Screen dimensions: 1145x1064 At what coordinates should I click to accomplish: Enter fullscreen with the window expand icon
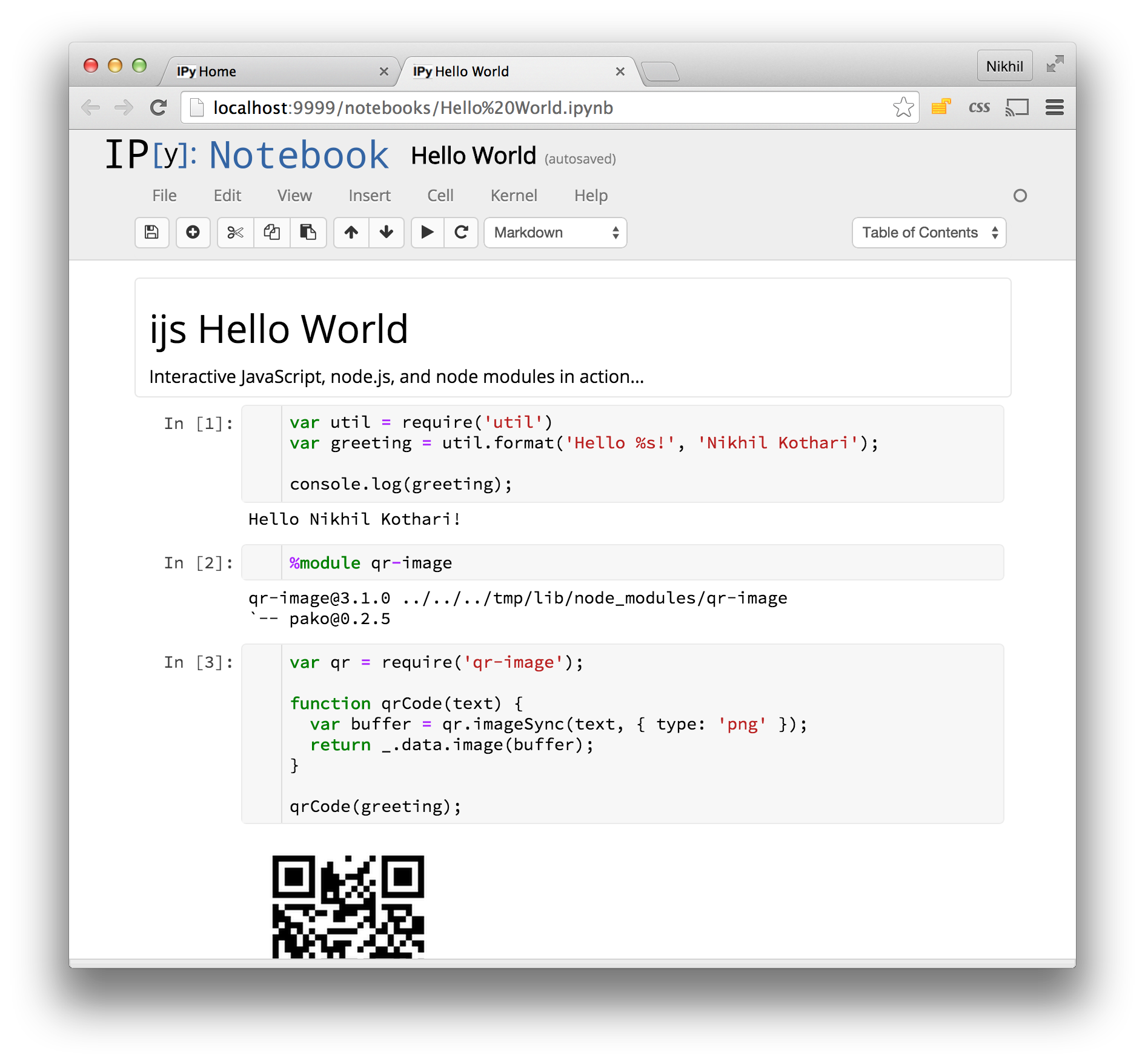(x=1055, y=64)
